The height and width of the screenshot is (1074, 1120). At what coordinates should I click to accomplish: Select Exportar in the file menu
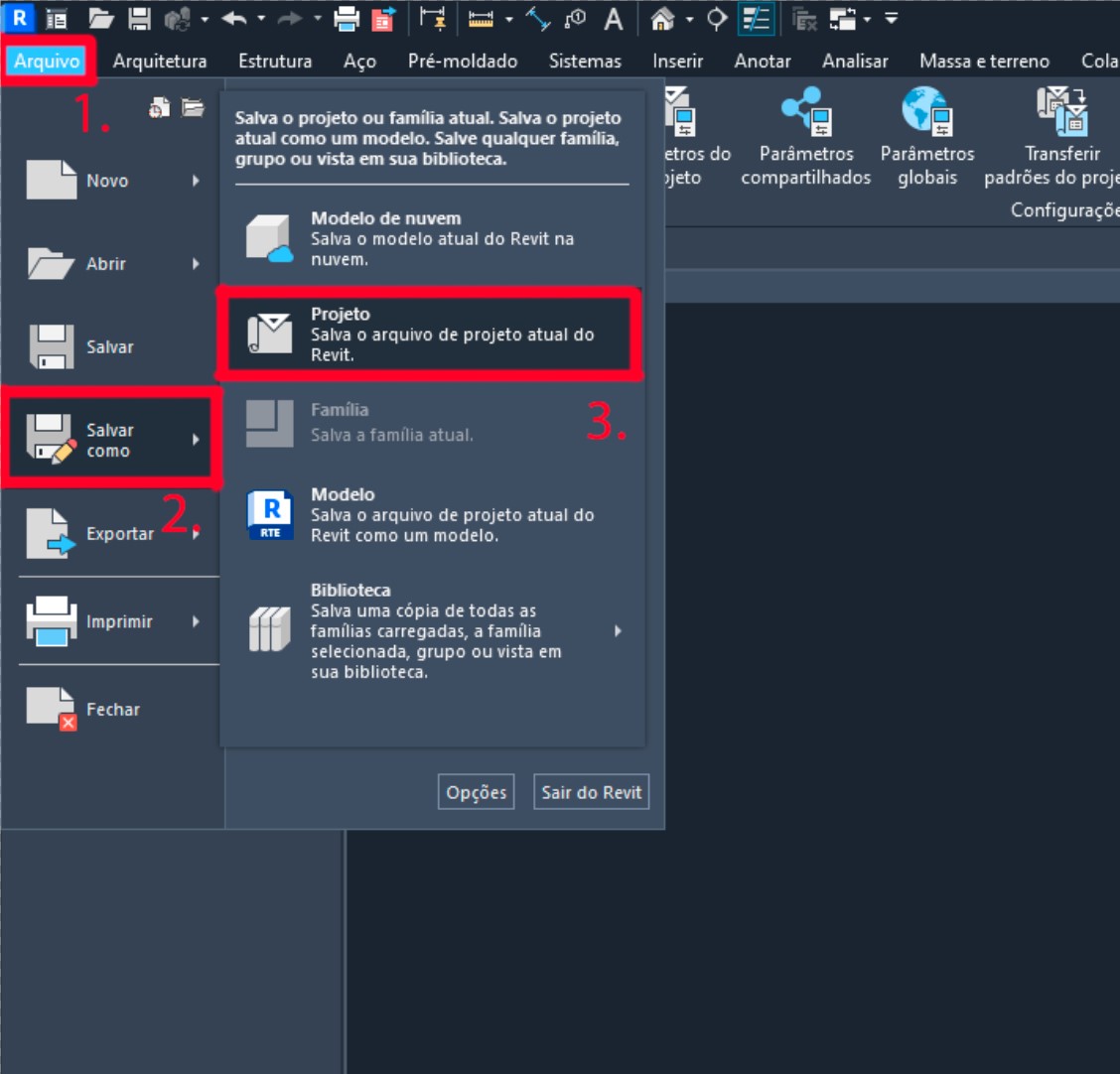[112, 533]
